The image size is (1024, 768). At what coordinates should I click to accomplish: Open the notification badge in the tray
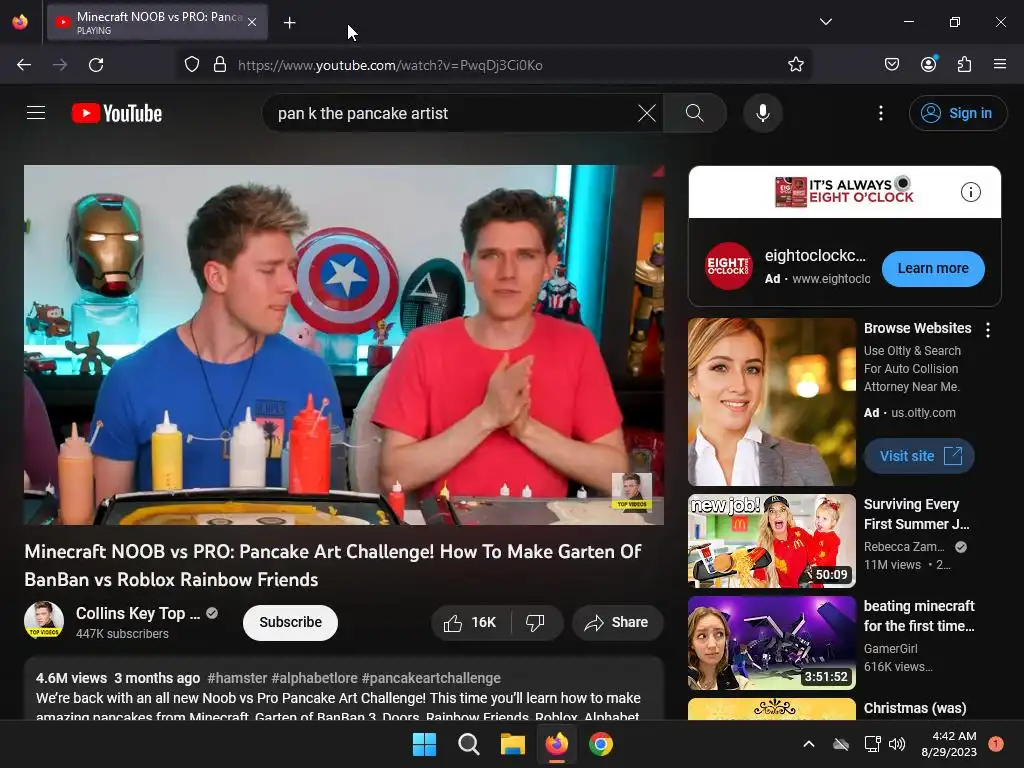coord(995,744)
